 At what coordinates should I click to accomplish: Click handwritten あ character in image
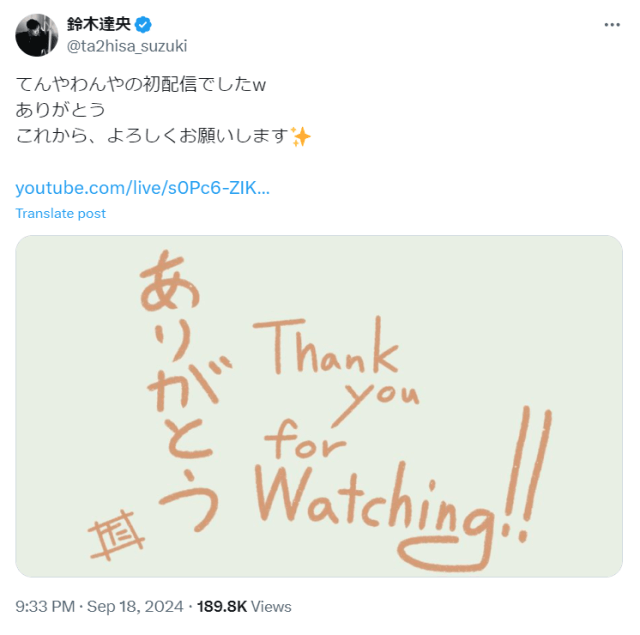coord(169,281)
